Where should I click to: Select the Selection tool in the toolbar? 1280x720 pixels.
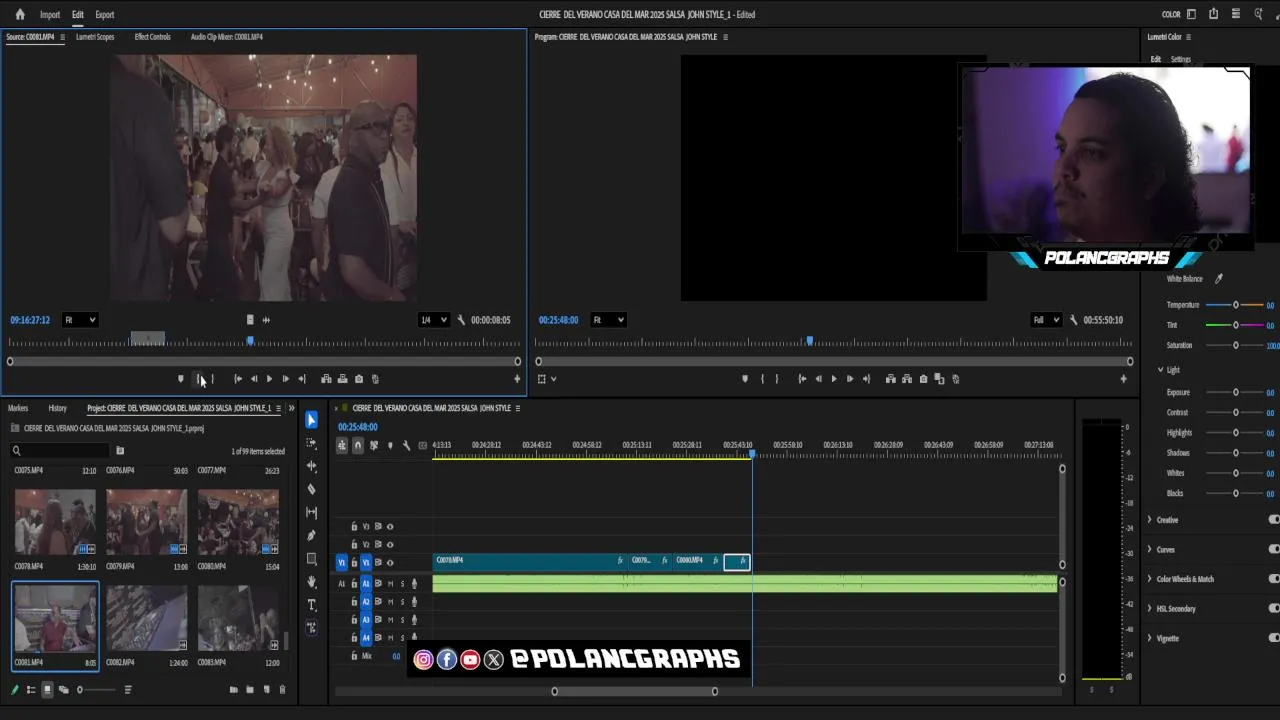click(x=311, y=420)
